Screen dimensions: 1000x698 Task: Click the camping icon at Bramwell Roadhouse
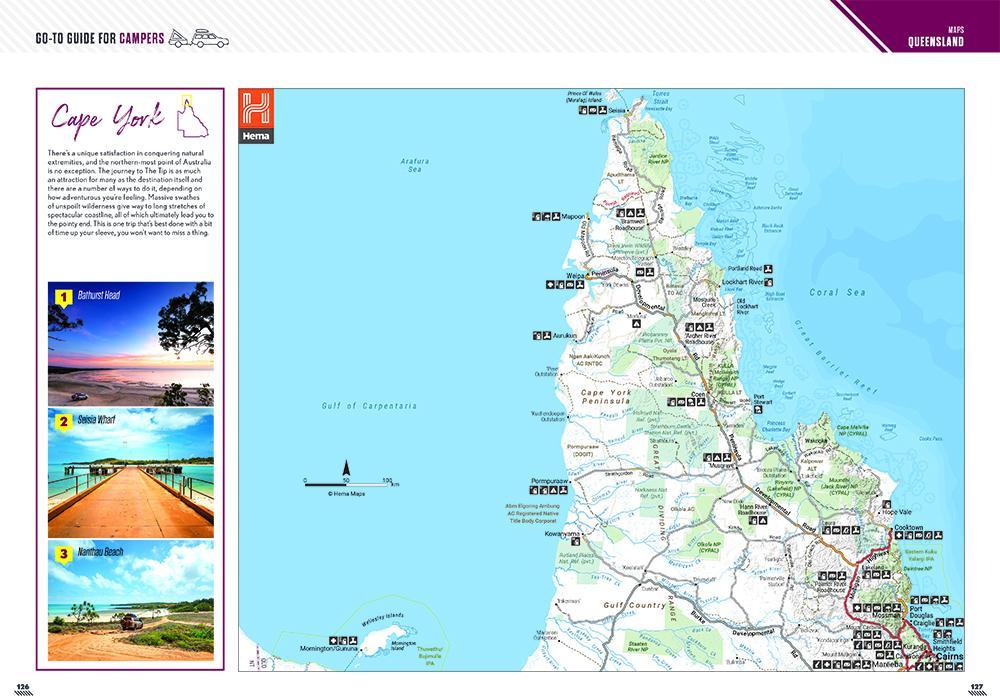click(631, 212)
